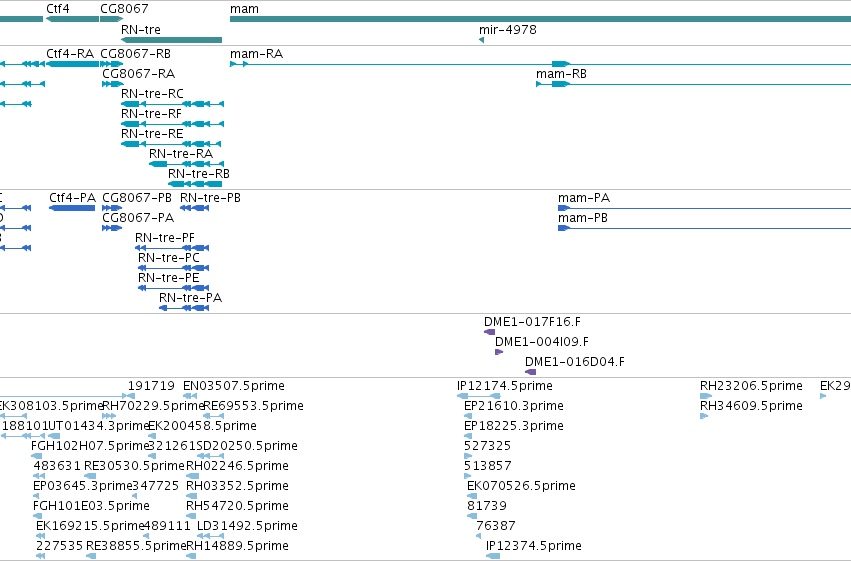
Task: Select the RH54720.5prime EST label
Action: pyautogui.click(x=237, y=507)
